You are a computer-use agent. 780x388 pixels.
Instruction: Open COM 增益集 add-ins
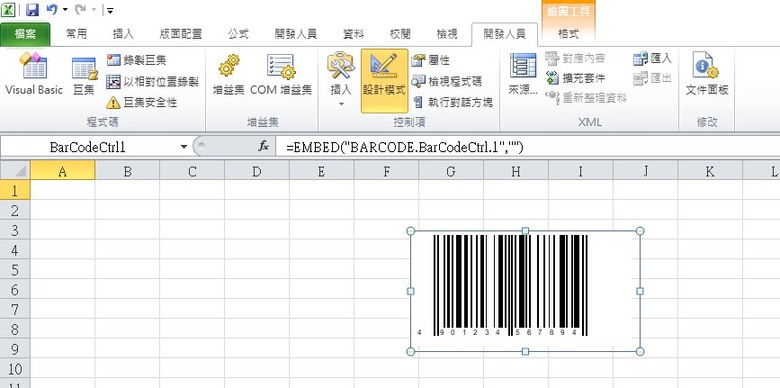281,75
